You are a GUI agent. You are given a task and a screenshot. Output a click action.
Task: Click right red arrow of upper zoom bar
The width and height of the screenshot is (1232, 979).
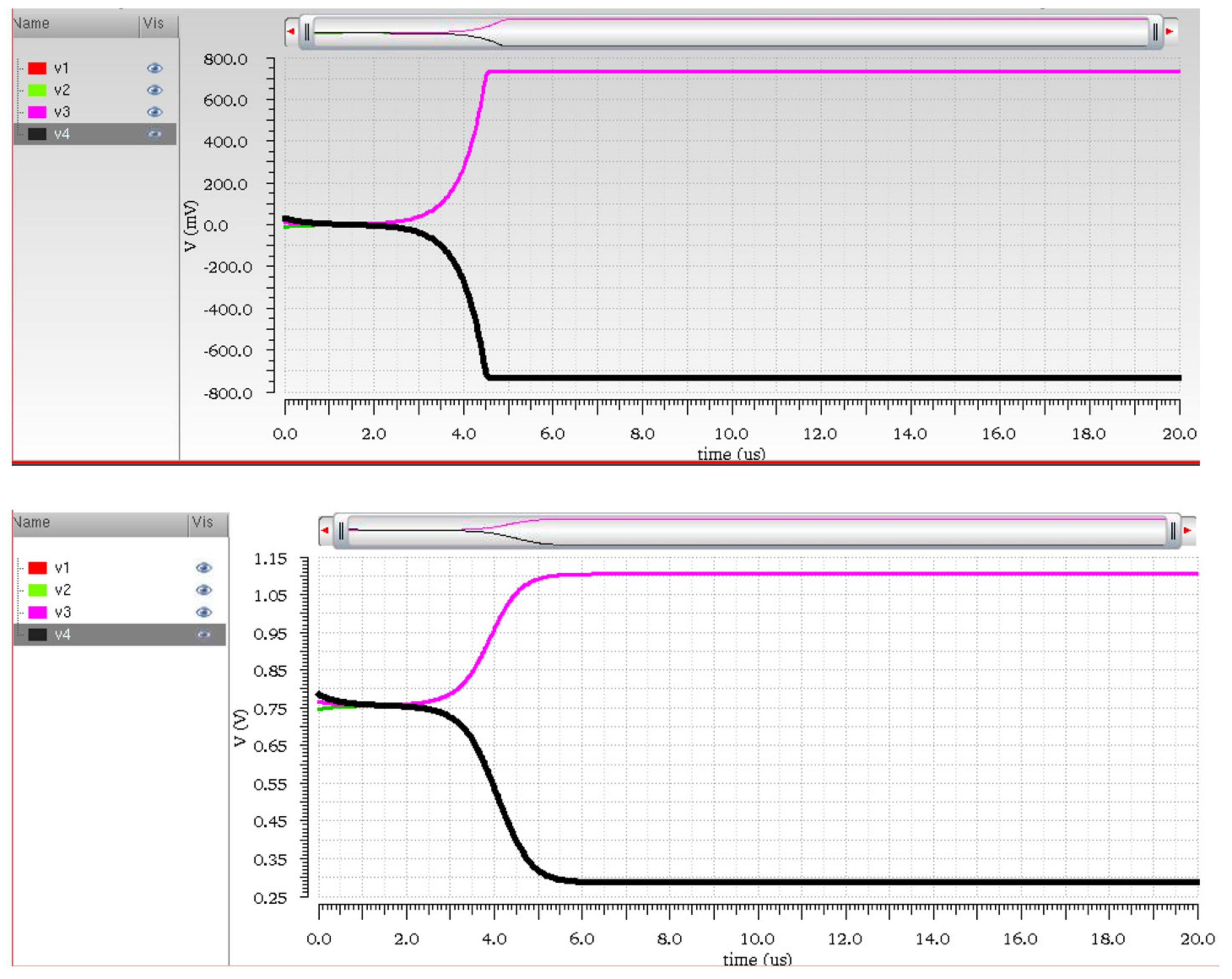point(1170,31)
